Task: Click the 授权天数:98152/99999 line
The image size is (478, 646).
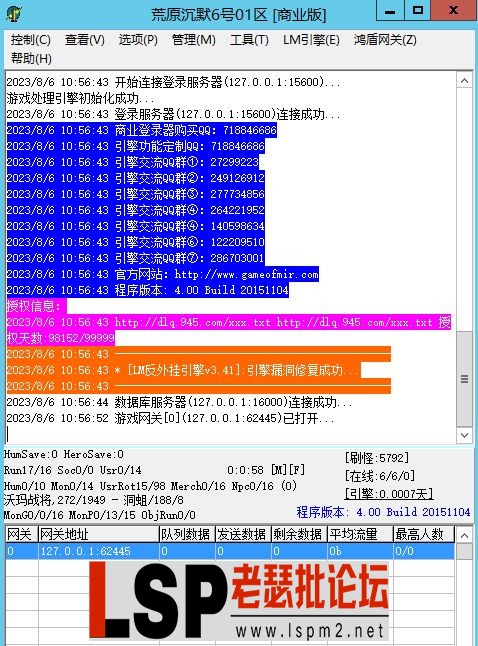Action: 61,338
